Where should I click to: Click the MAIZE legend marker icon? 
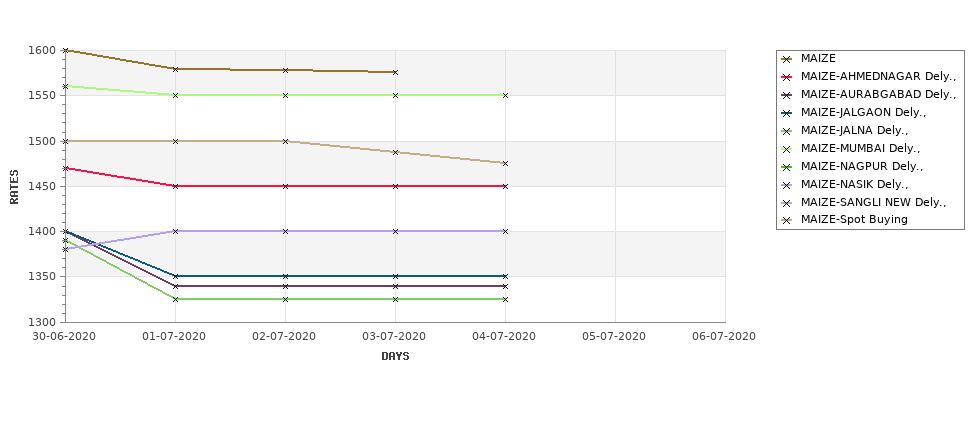click(x=787, y=59)
